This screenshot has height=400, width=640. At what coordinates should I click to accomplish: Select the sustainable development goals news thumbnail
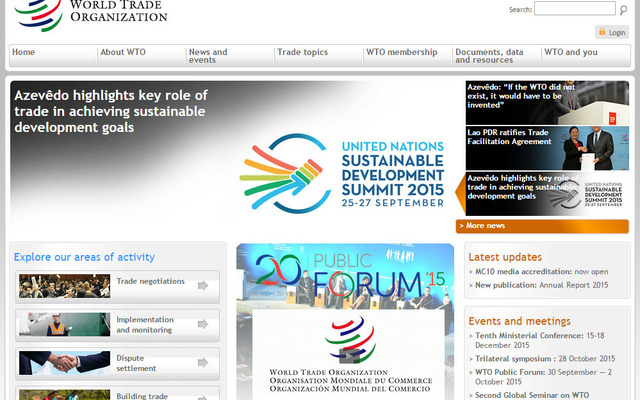(x=547, y=194)
